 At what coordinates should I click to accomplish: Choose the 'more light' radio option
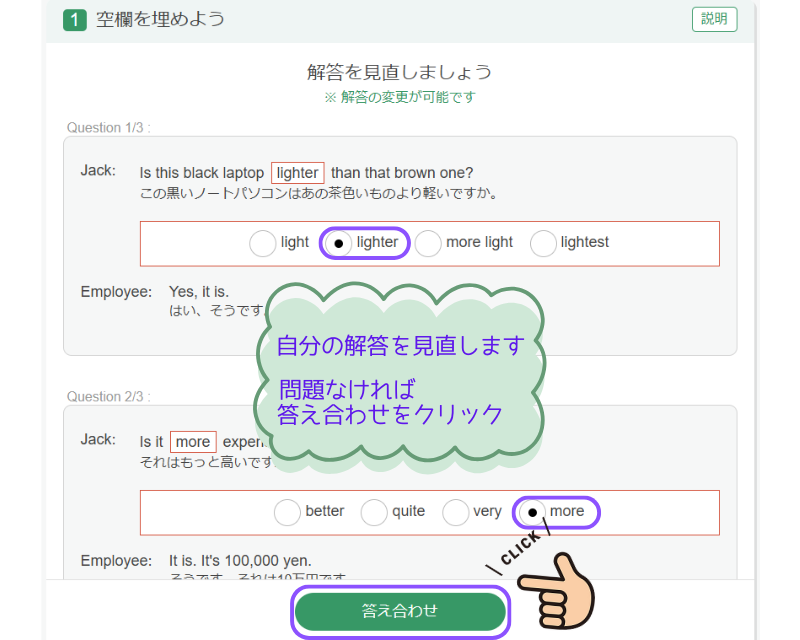pos(428,243)
